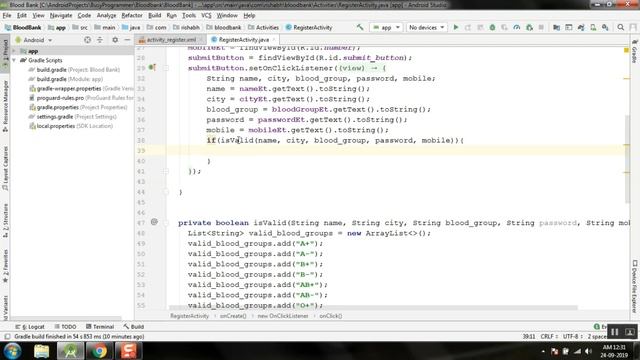This screenshot has width=640, height=360.
Task: Show hidden system tray icons arrow
Action: [x=543, y=351]
